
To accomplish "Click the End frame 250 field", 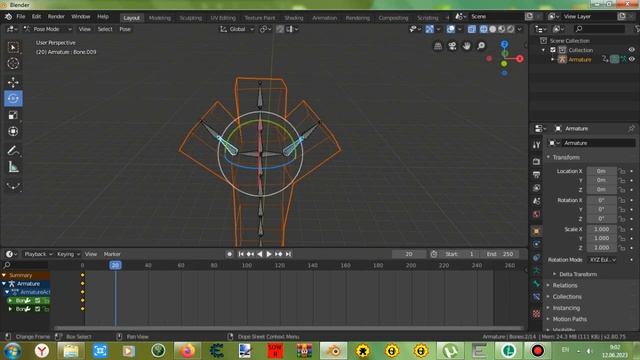I will 500,254.
